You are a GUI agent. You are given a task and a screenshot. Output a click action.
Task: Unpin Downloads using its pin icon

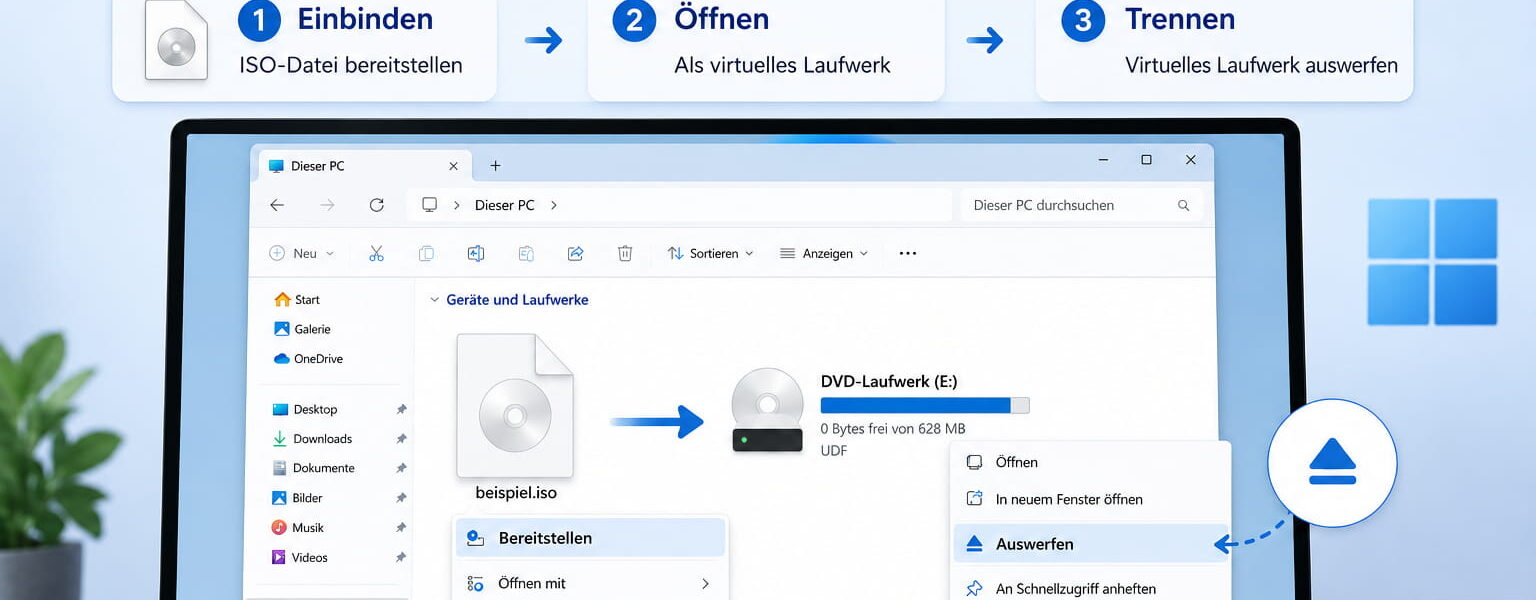tap(401, 439)
